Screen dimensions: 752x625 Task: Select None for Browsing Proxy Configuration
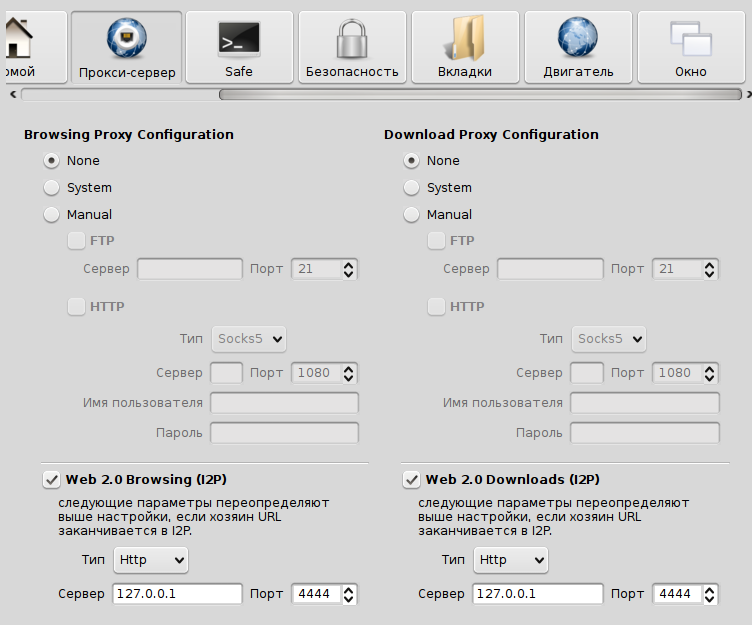coord(51,161)
